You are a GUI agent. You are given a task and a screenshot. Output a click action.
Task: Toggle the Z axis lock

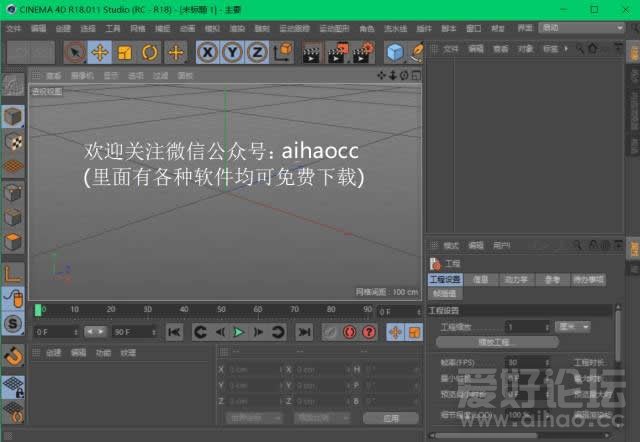257,52
